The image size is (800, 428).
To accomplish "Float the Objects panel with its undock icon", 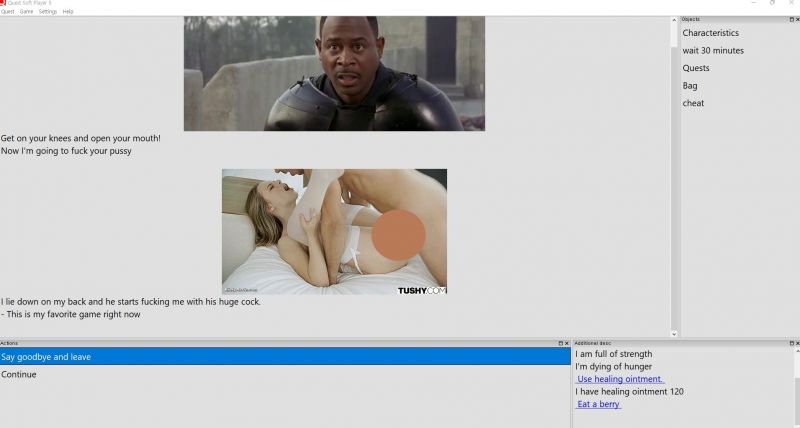I will [x=791, y=19].
